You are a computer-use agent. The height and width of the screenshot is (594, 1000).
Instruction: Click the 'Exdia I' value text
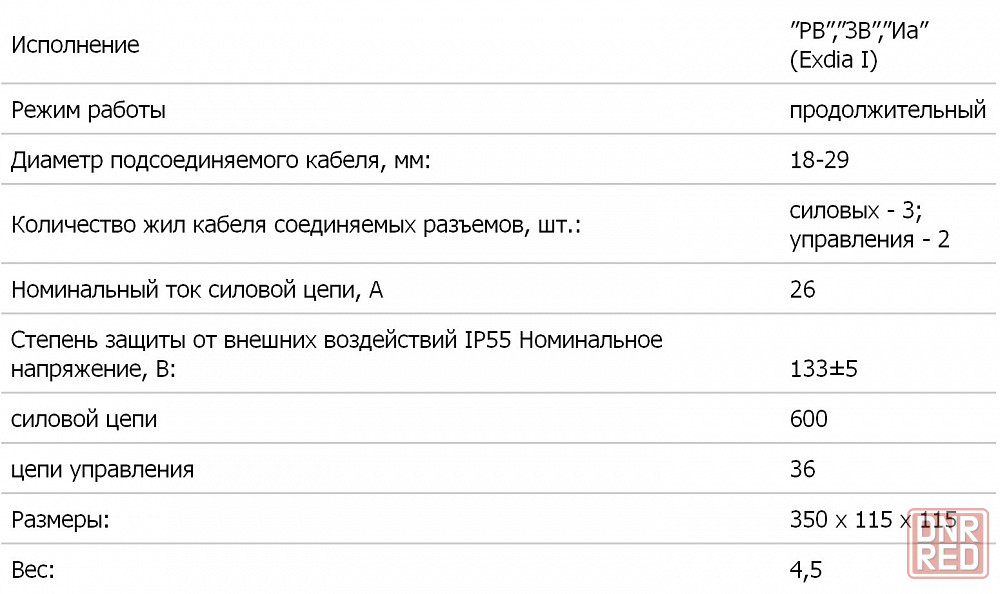834,60
